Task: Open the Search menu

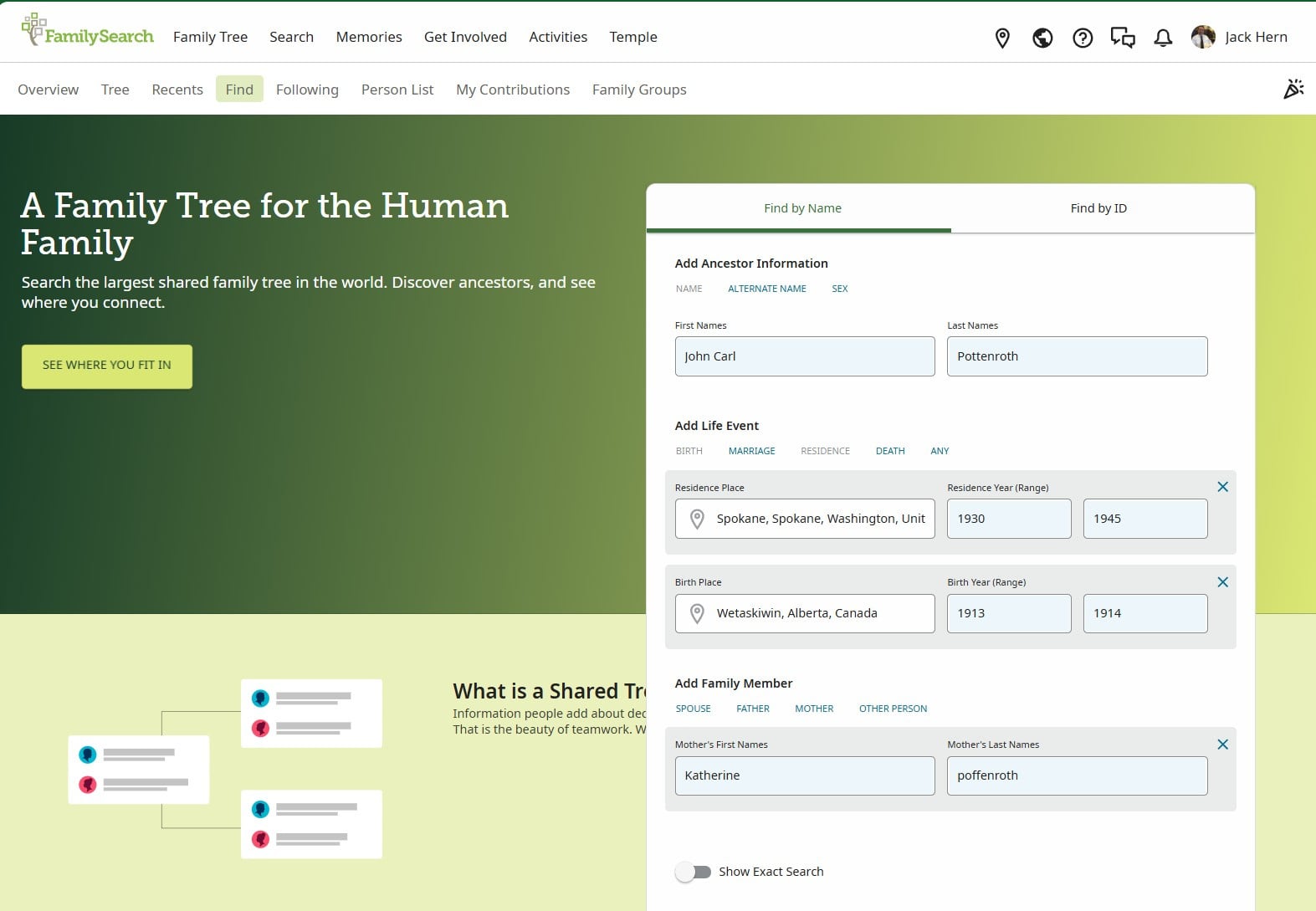Action: (291, 37)
